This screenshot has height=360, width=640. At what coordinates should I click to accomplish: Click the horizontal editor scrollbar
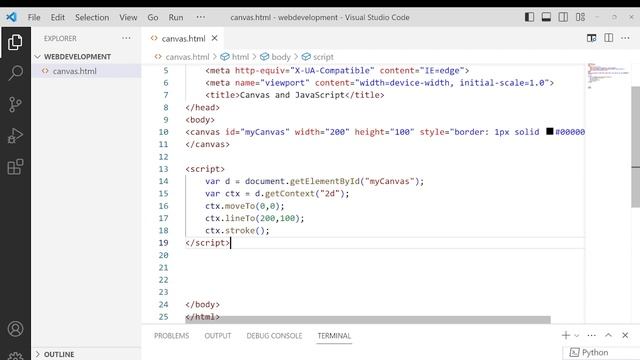[368, 319]
